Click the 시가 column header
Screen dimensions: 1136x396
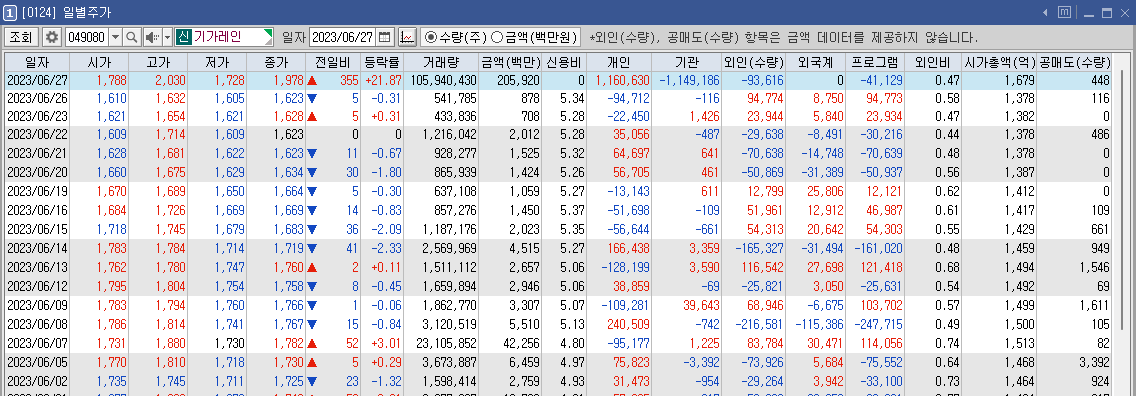99,62
